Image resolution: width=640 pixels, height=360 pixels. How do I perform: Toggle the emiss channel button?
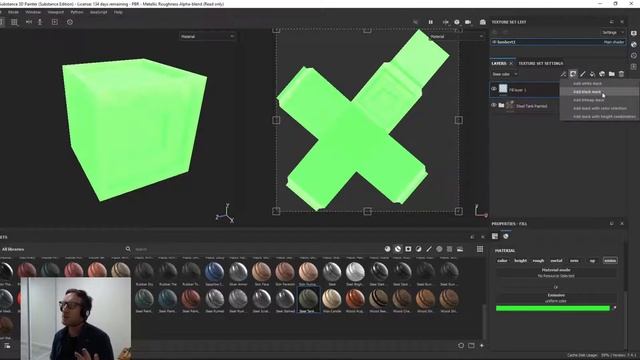[610, 260]
